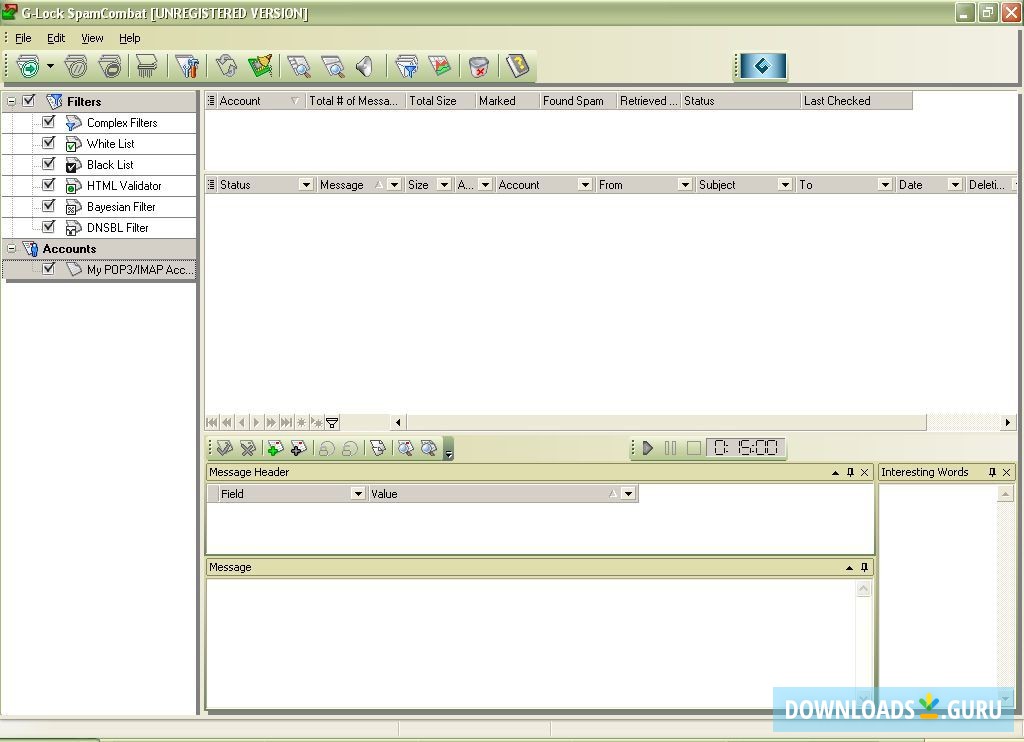Viewport: 1024px width, 742px height.
Task: Open the filter tools settings icon
Action: pyautogui.click(x=187, y=67)
